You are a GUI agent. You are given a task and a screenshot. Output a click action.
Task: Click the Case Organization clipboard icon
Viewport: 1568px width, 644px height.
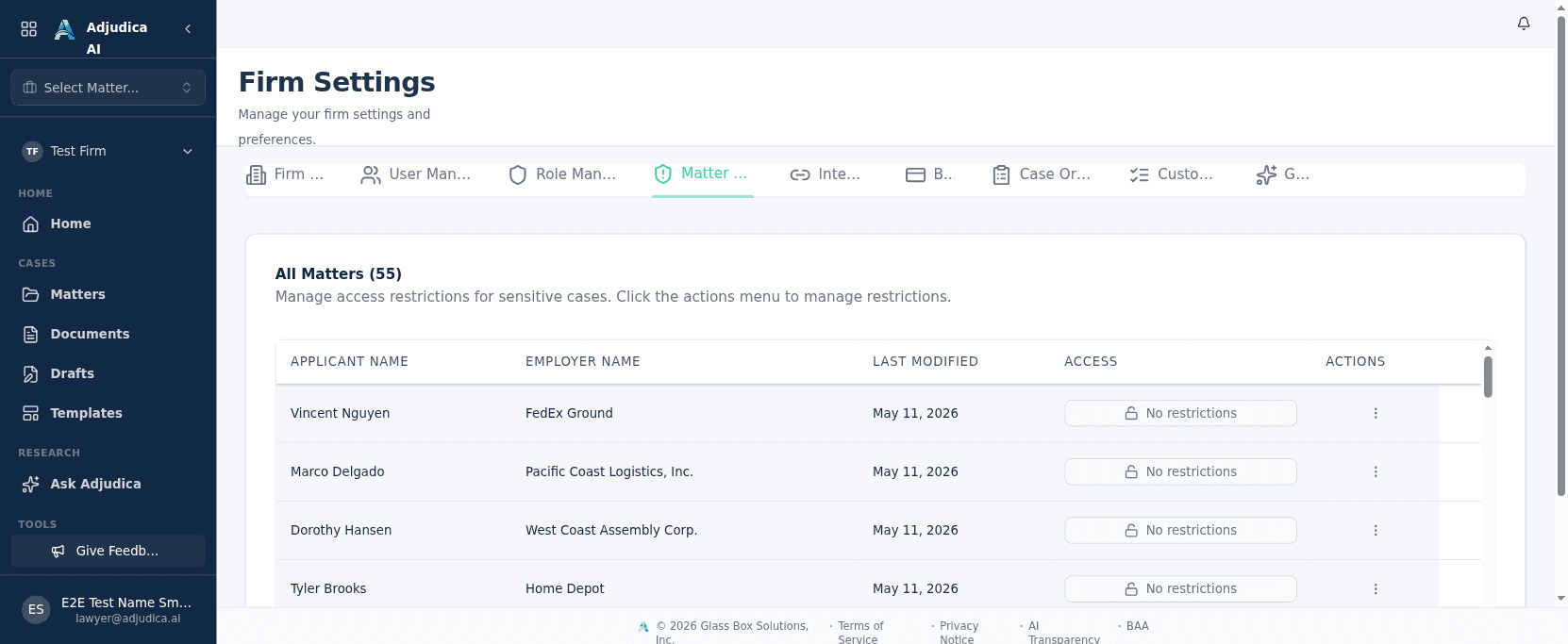[1001, 174]
